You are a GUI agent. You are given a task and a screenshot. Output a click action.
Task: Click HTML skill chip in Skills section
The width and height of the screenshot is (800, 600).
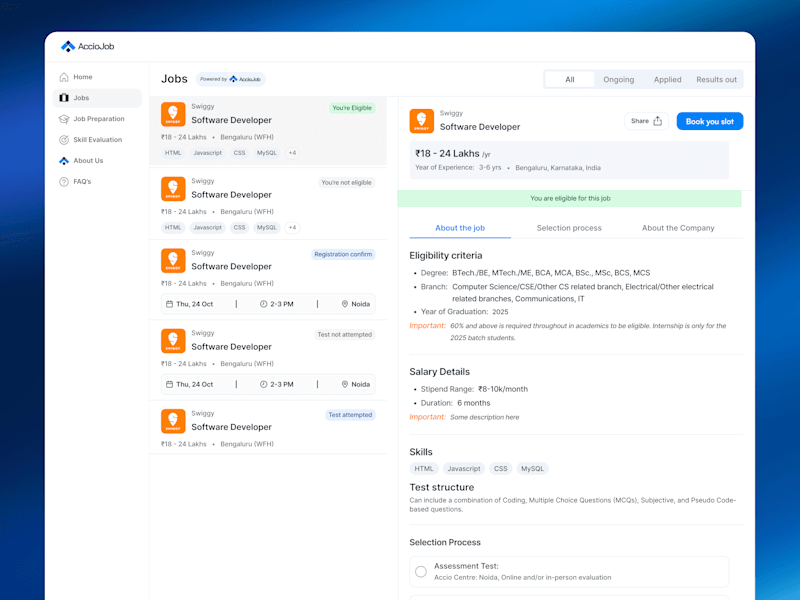(x=423, y=468)
